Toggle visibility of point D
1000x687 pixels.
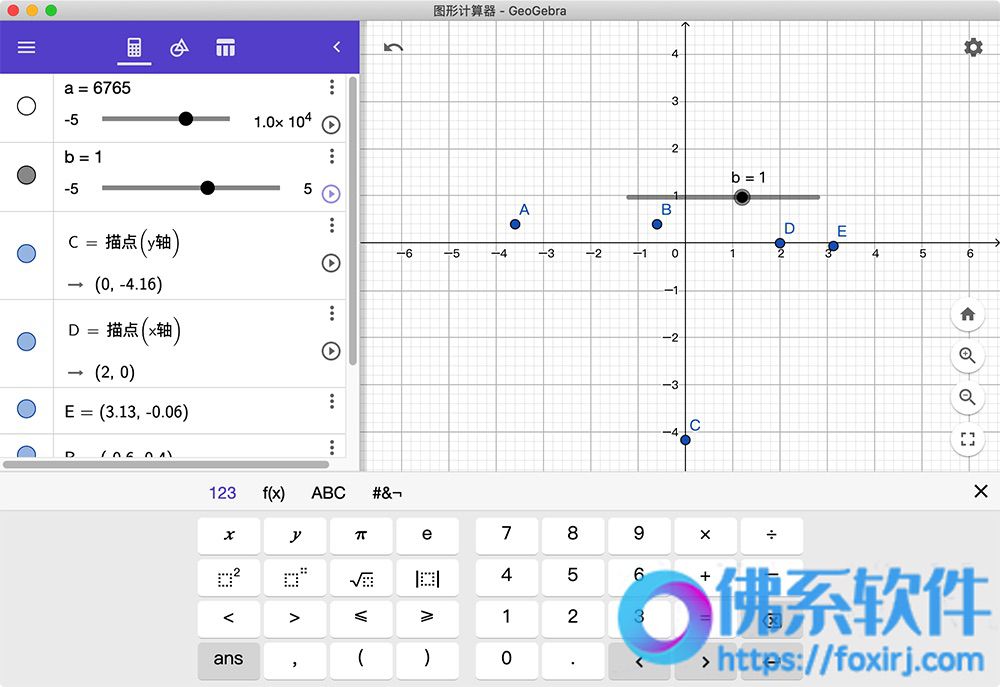coord(26,341)
